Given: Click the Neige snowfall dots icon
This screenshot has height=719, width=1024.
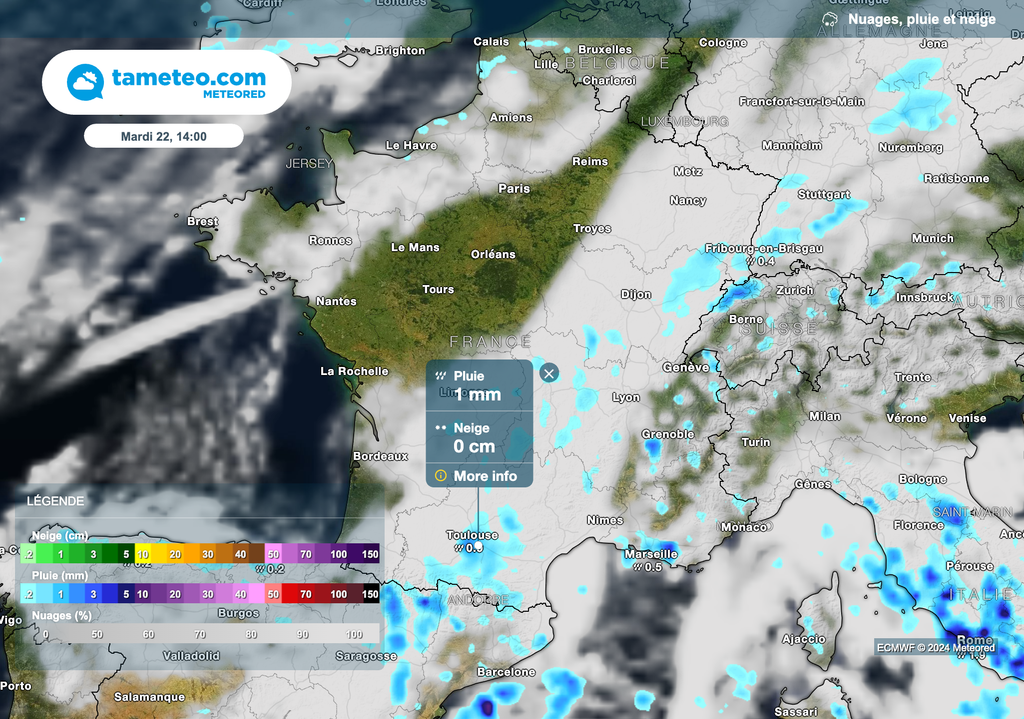Looking at the screenshot, I should point(440,428).
